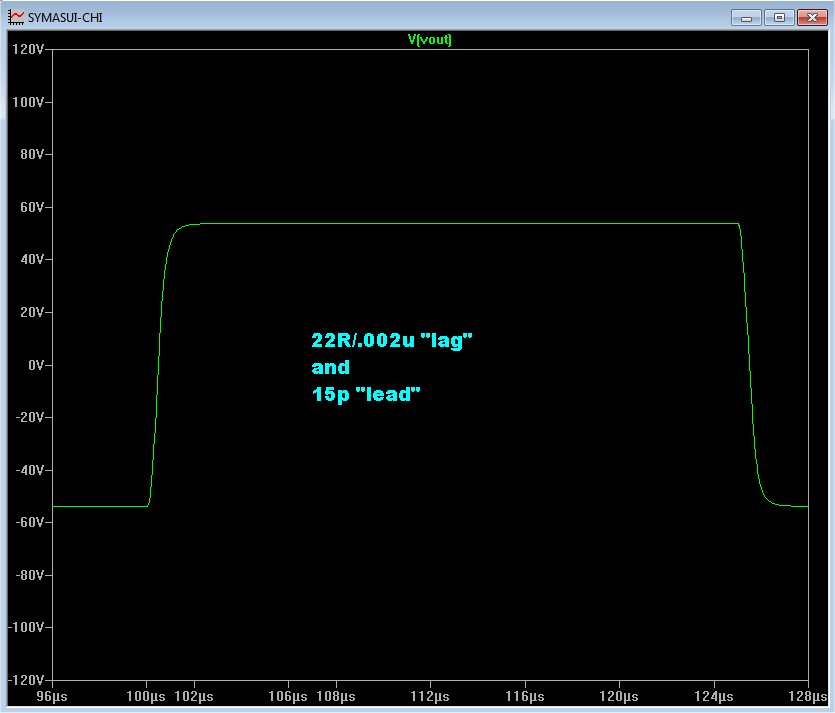835x713 pixels.
Task: Click the LTspice waveform window icon
Action: [16, 17]
